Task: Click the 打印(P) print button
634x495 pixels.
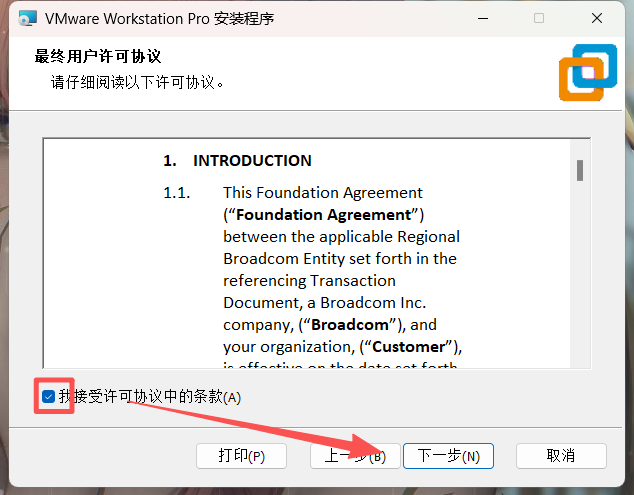Action: click(x=241, y=456)
